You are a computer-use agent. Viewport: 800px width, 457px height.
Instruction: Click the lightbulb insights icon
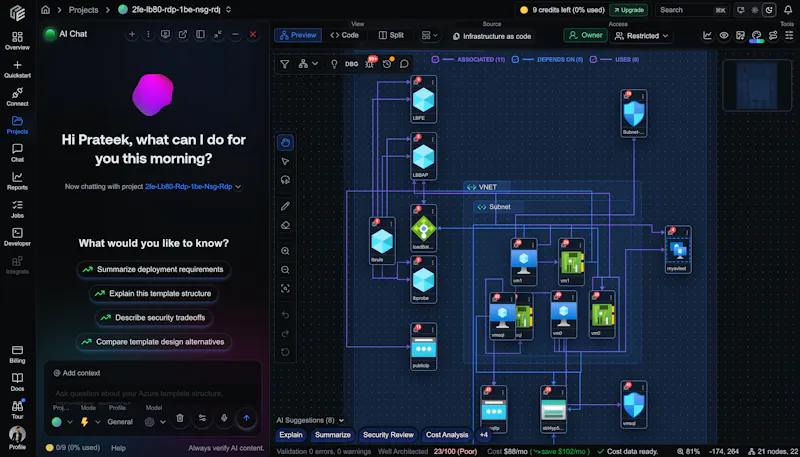pos(334,64)
